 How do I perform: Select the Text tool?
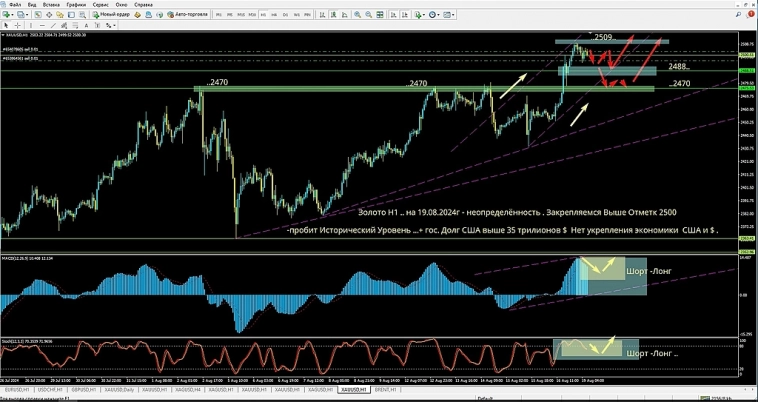pyautogui.click(x=87, y=25)
